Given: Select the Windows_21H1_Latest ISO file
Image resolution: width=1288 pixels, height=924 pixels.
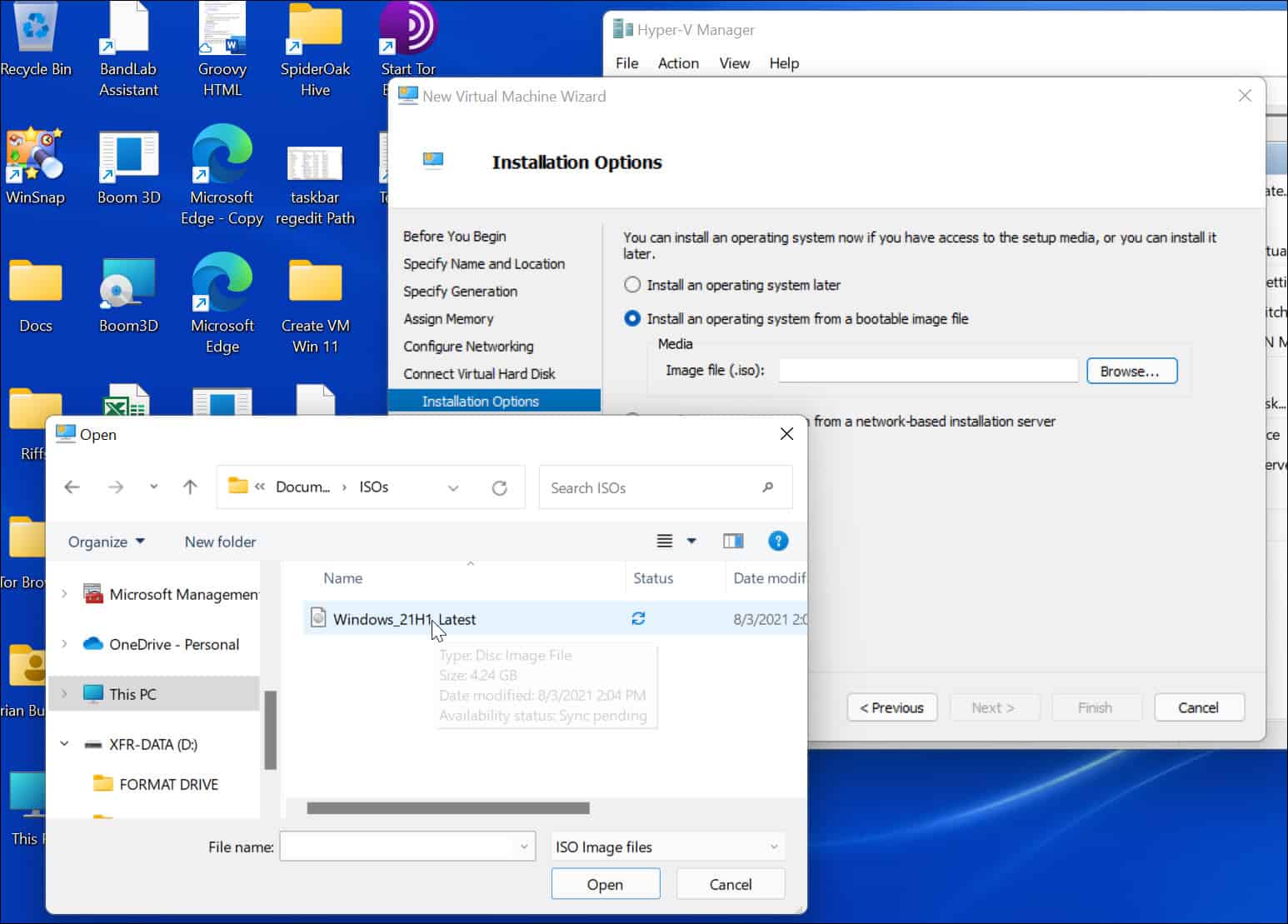Looking at the screenshot, I should tap(404, 619).
